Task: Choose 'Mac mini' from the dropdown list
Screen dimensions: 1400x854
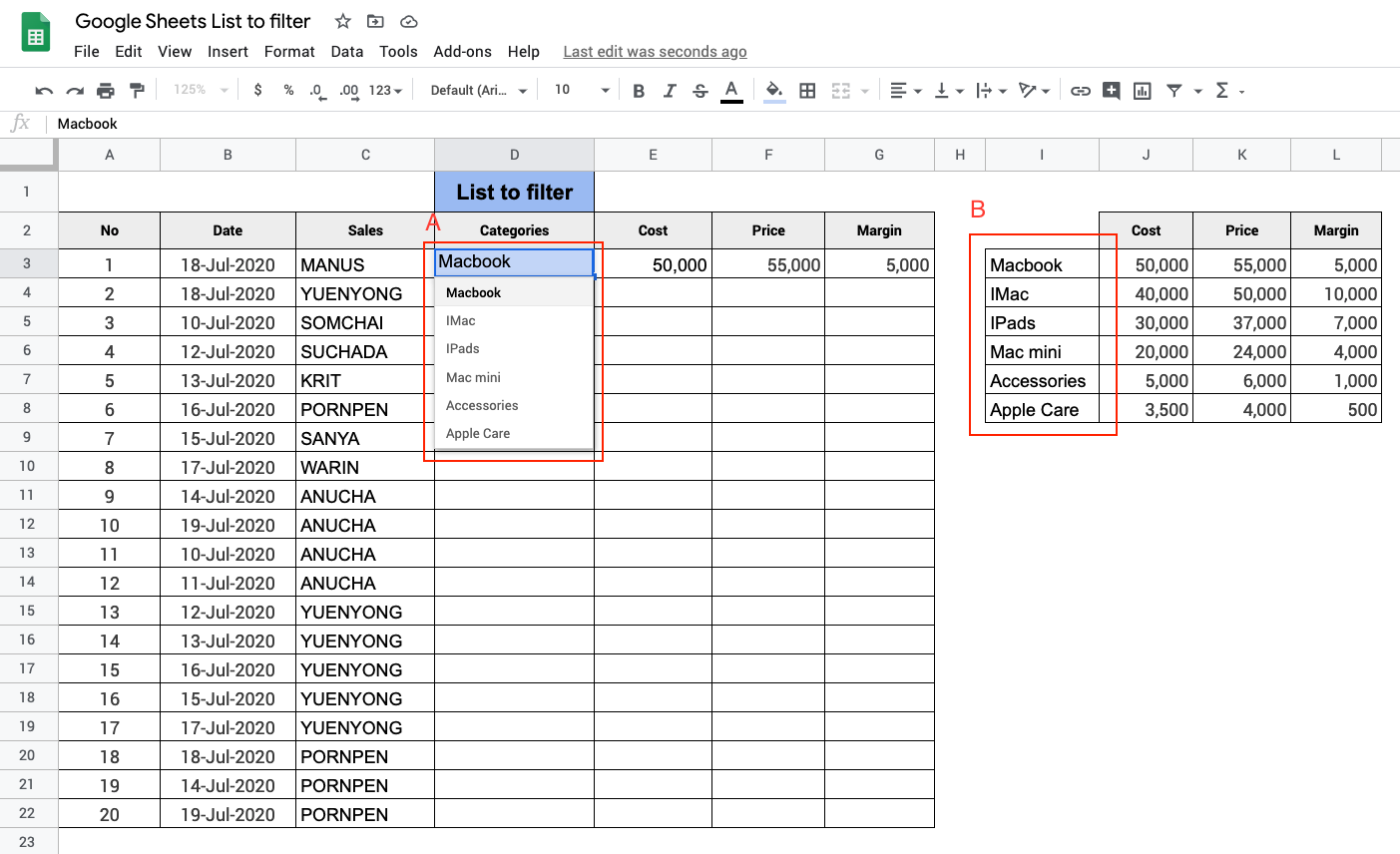Action: (474, 377)
